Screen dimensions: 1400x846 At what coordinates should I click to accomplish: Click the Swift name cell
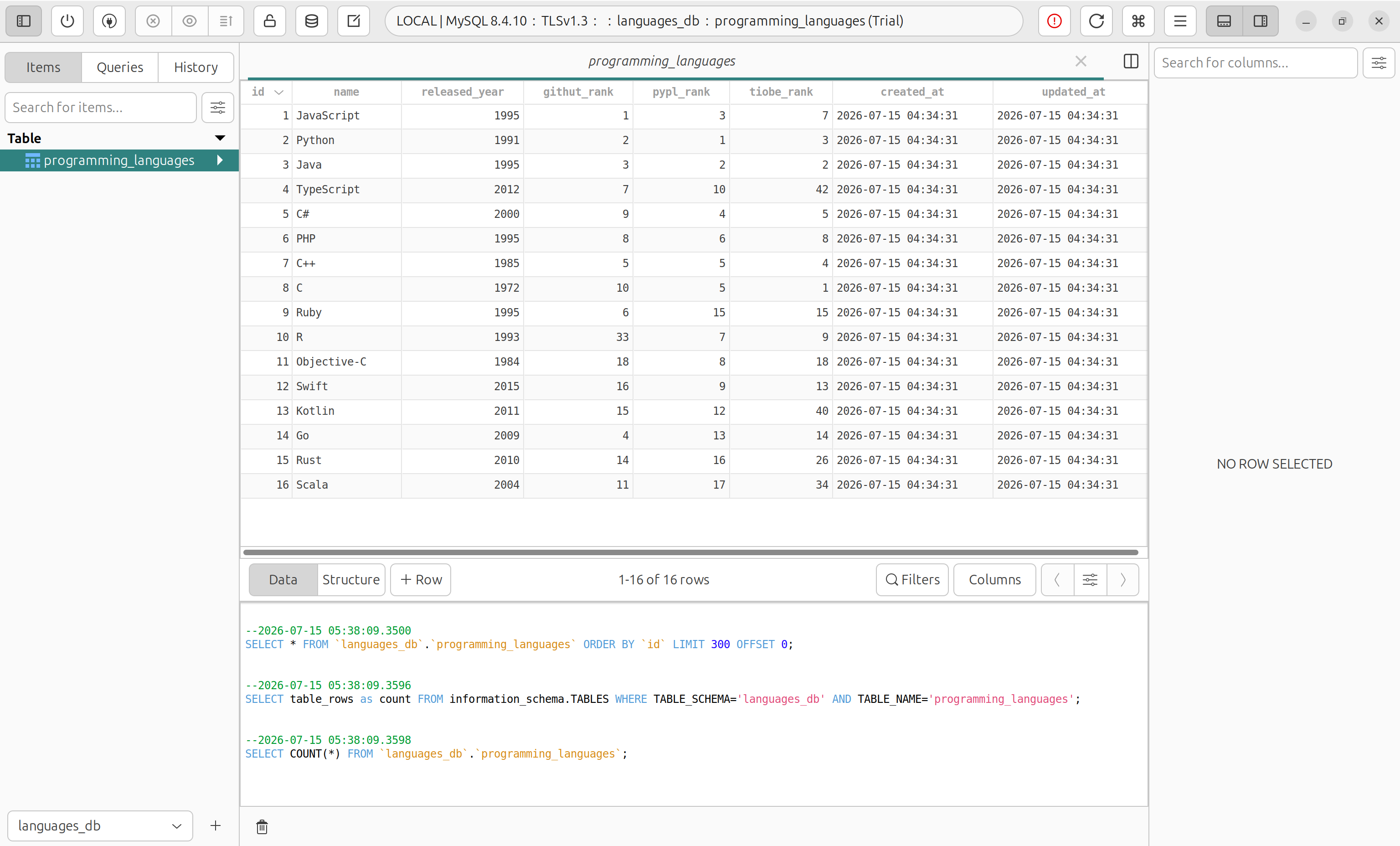coord(346,387)
